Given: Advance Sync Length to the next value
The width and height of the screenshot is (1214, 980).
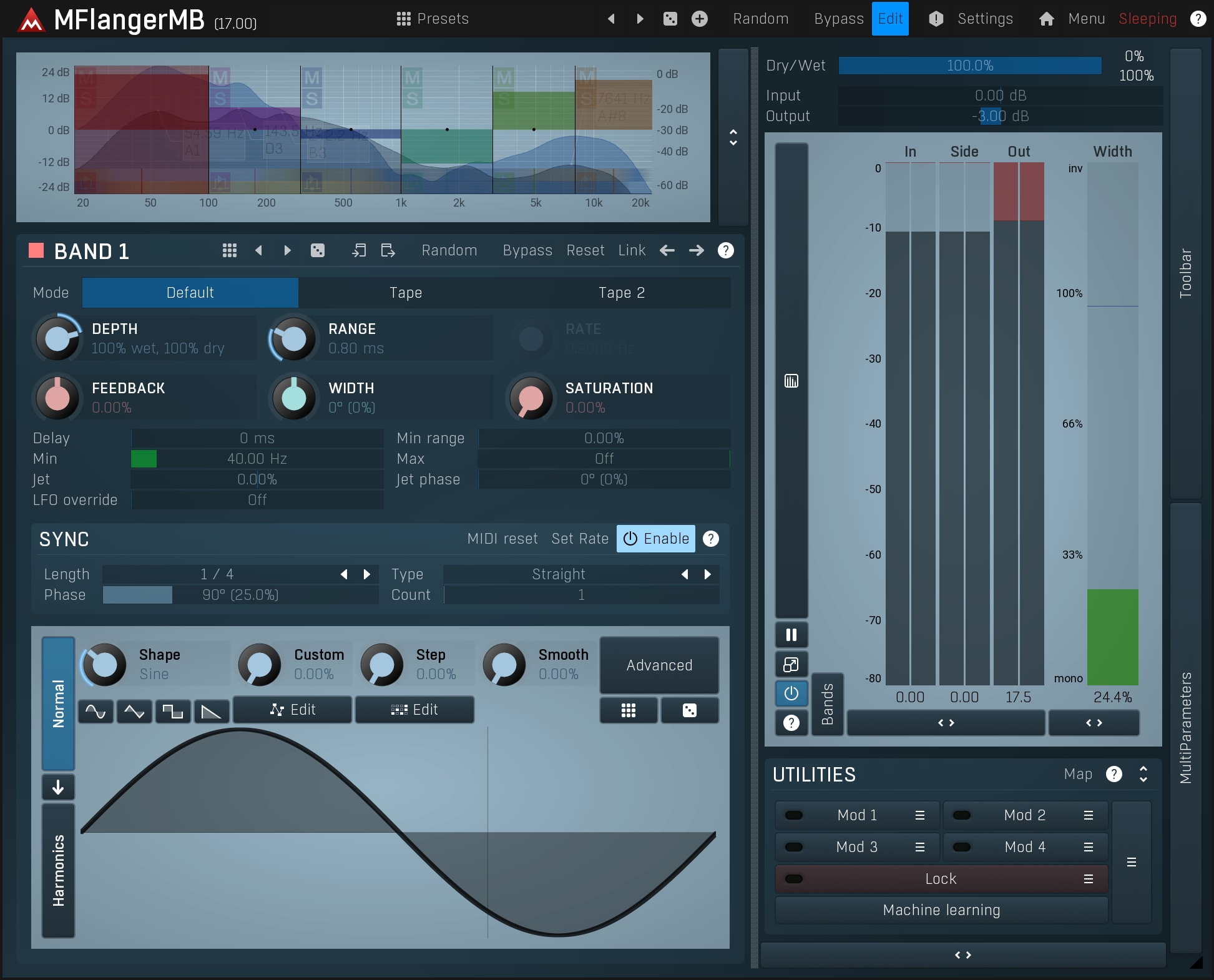Looking at the screenshot, I should coord(367,574).
